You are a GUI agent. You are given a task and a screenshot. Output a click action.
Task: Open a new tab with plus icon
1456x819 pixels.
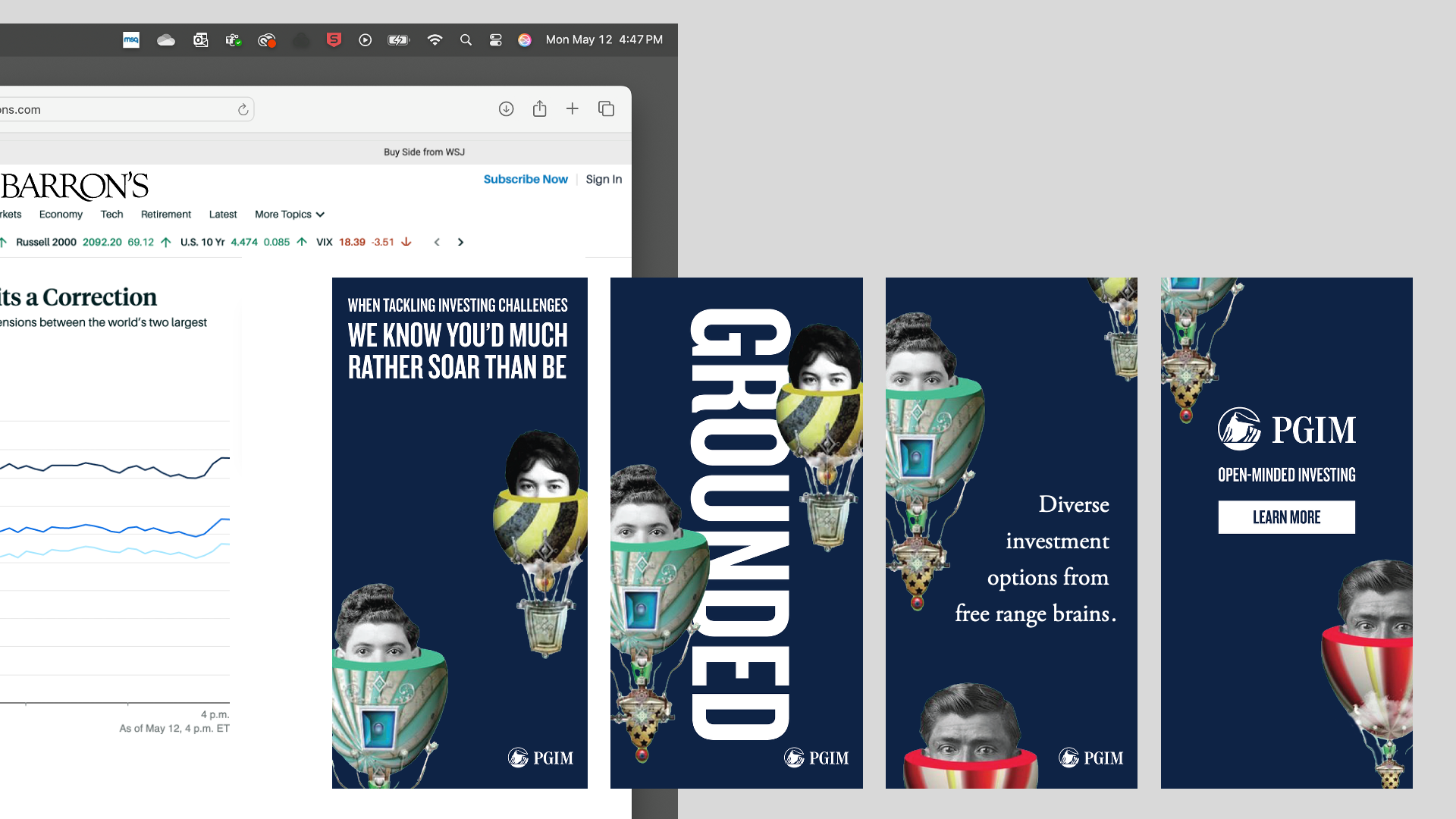(573, 109)
